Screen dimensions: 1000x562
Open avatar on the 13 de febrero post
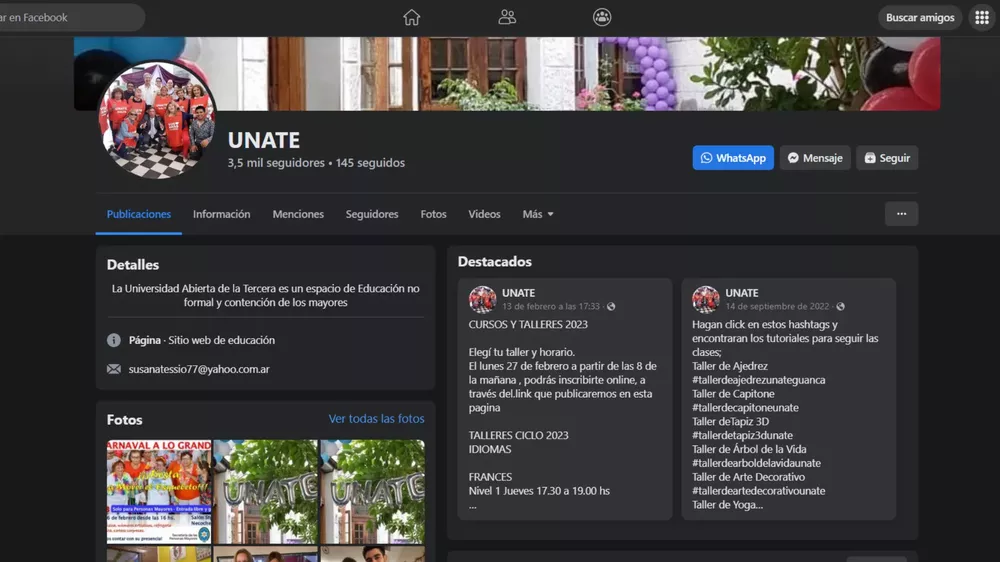483,299
